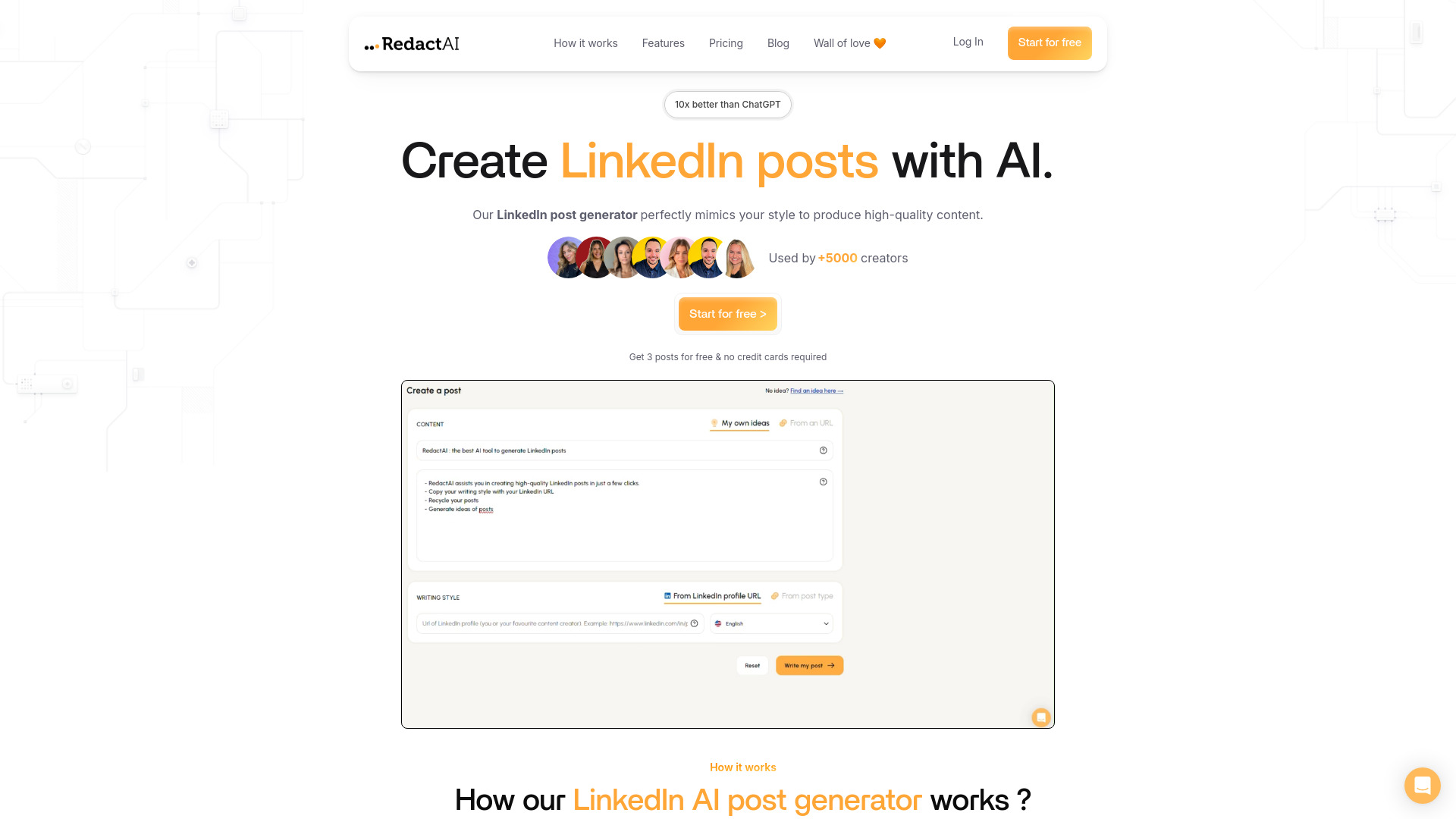The width and height of the screenshot is (1456, 819).
Task: Click the second clock icon in content area
Action: 823,482
